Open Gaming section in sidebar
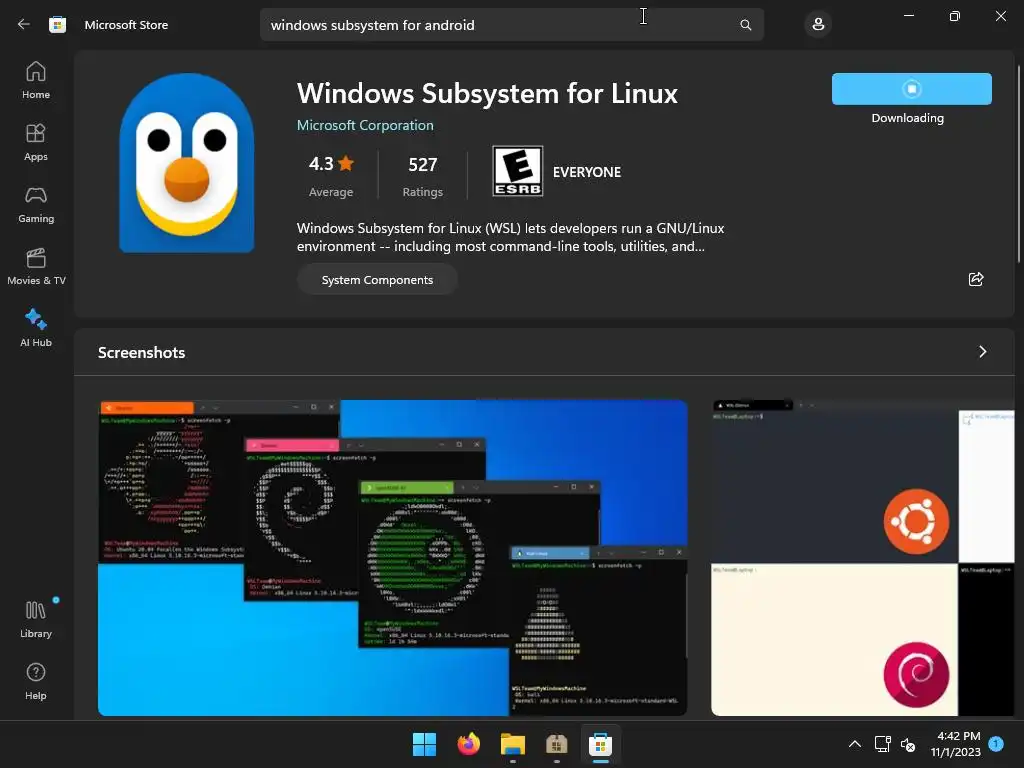 (36, 204)
